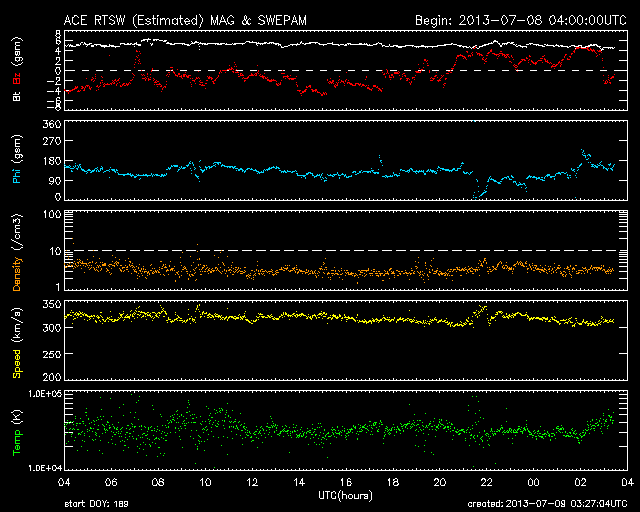The image size is (640, 512).
Task: Click the cyan 'Phi' axis label
Action: (17, 175)
